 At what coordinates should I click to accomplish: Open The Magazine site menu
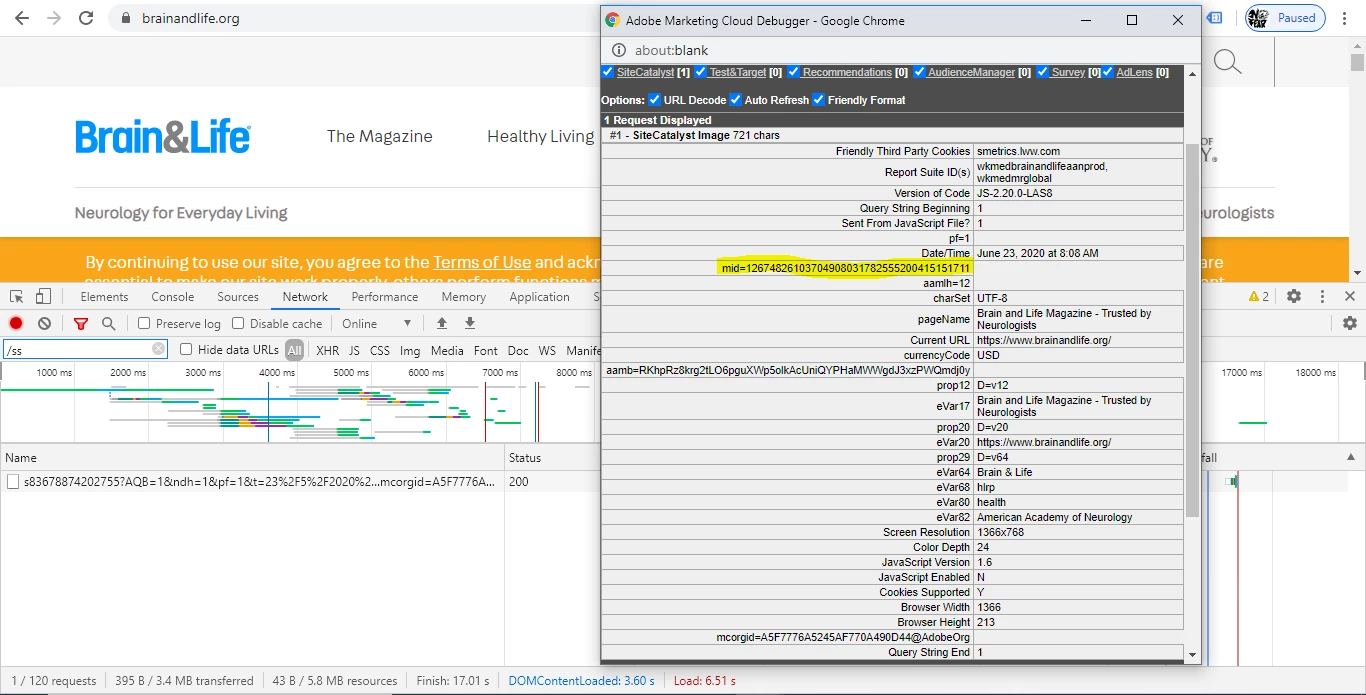379,136
